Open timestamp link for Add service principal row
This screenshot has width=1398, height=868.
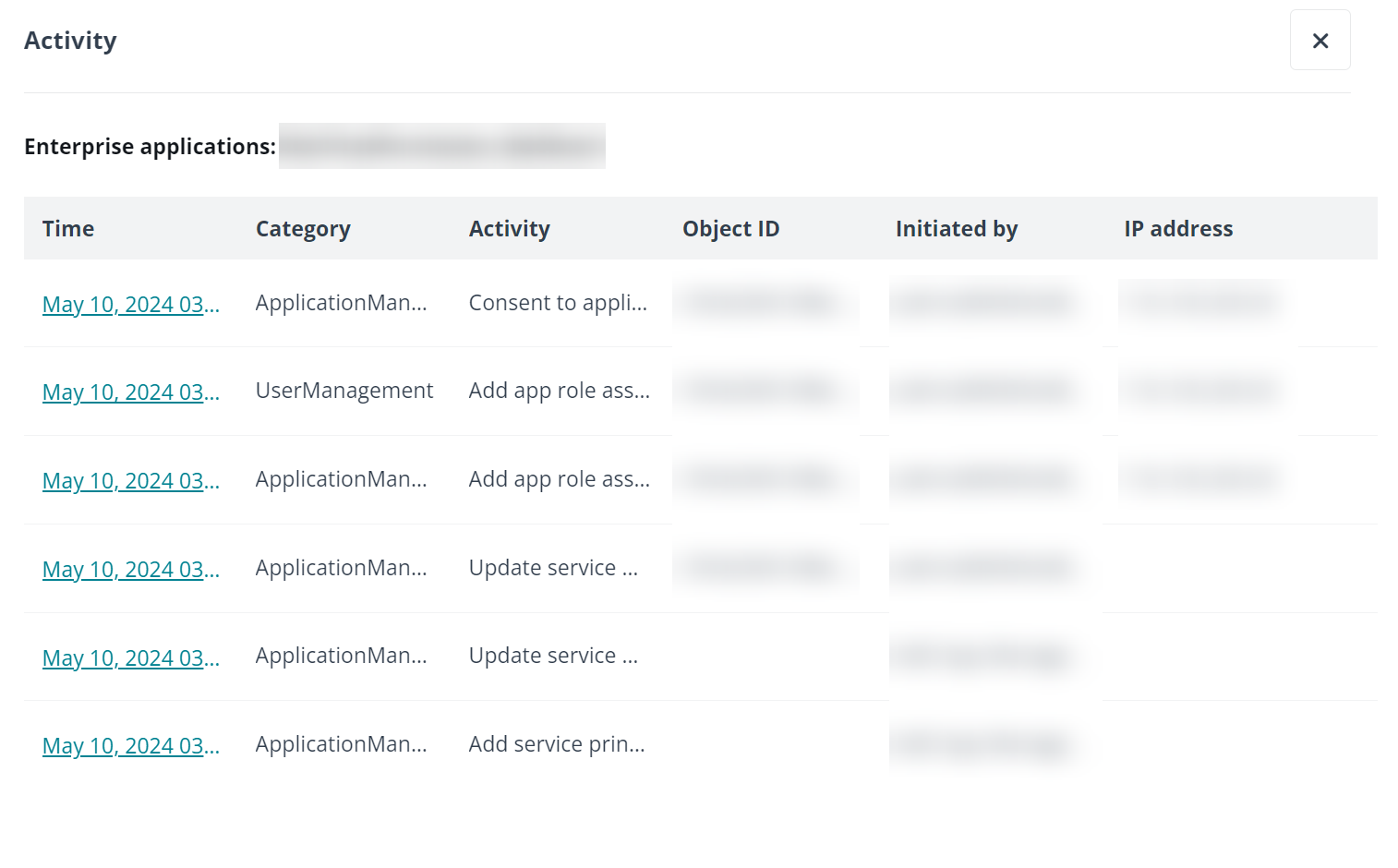[x=130, y=746]
